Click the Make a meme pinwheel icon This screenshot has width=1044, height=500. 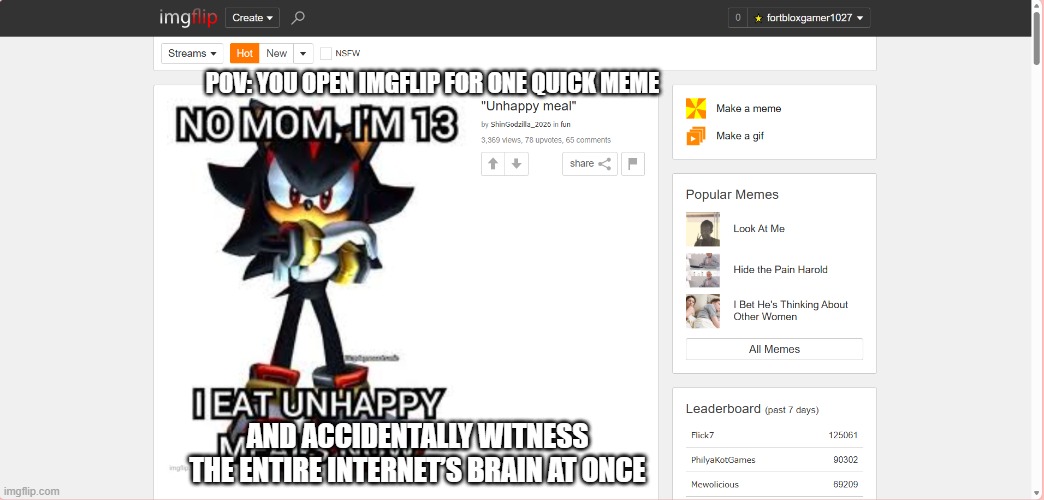(x=696, y=109)
